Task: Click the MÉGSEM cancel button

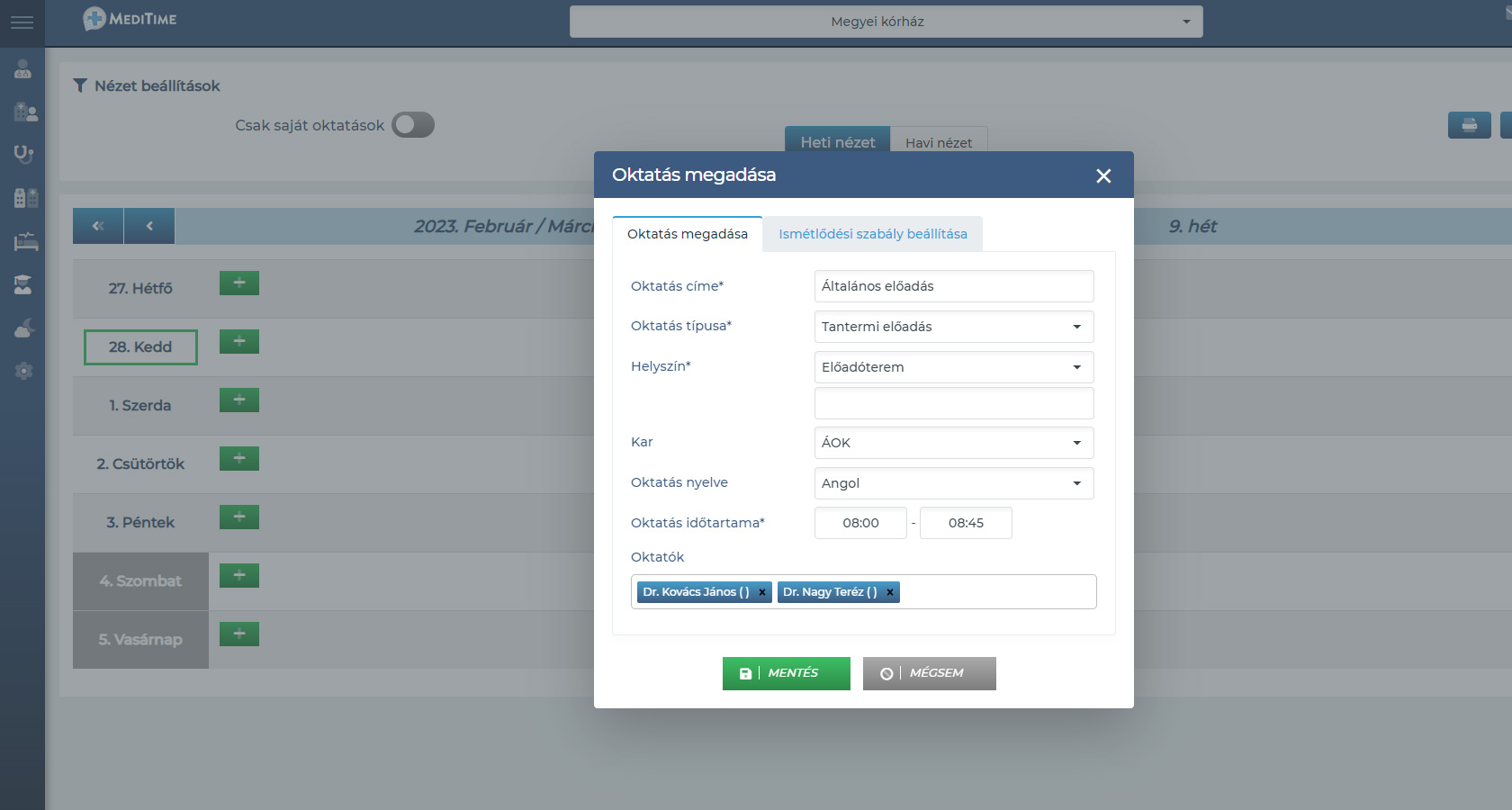Action: (930, 673)
